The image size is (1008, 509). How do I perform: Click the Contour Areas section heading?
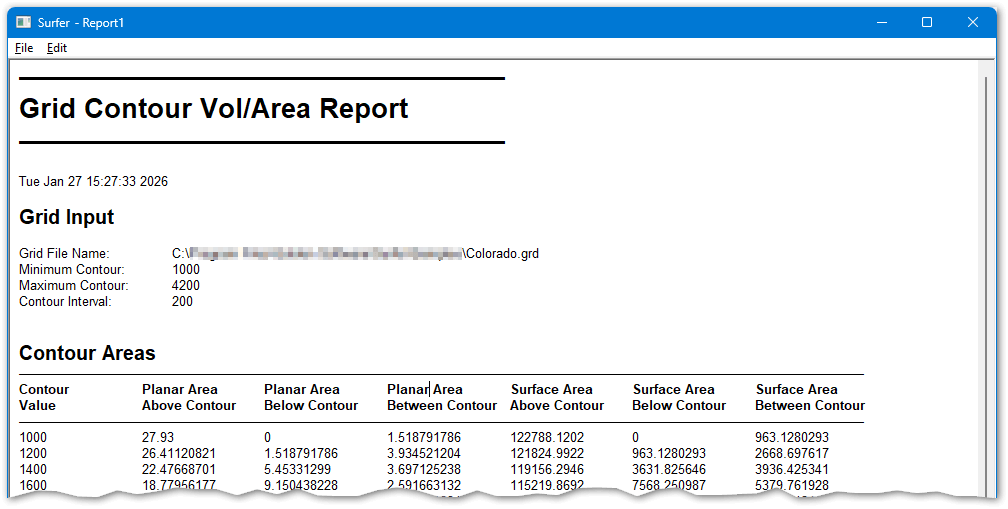pyautogui.click(x=87, y=353)
